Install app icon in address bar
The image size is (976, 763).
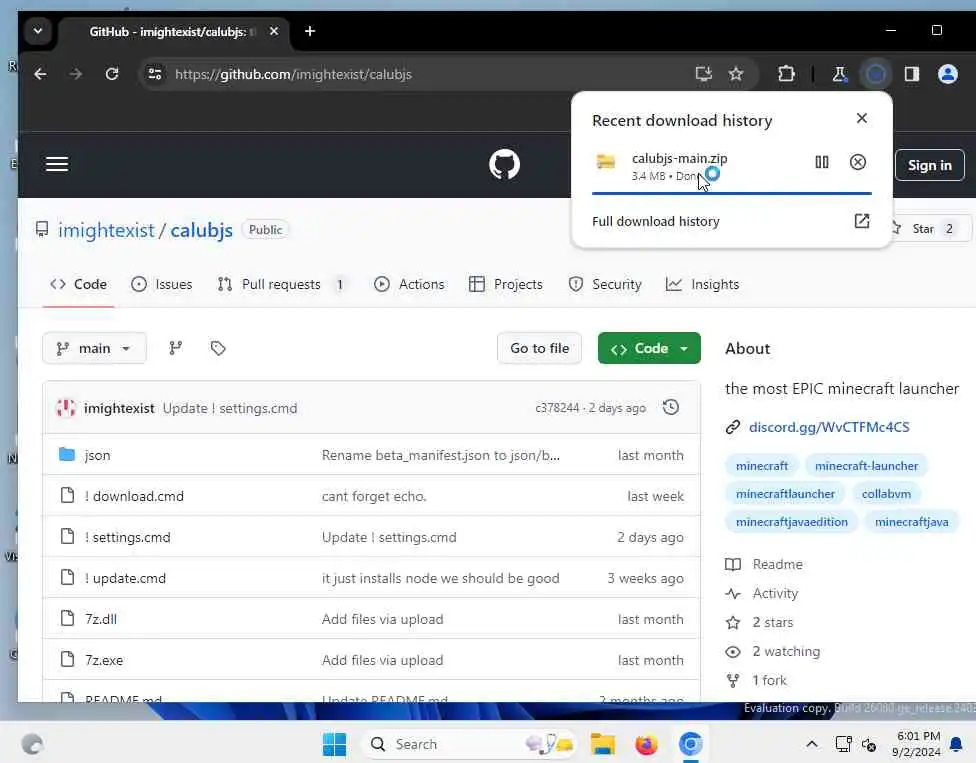click(703, 74)
